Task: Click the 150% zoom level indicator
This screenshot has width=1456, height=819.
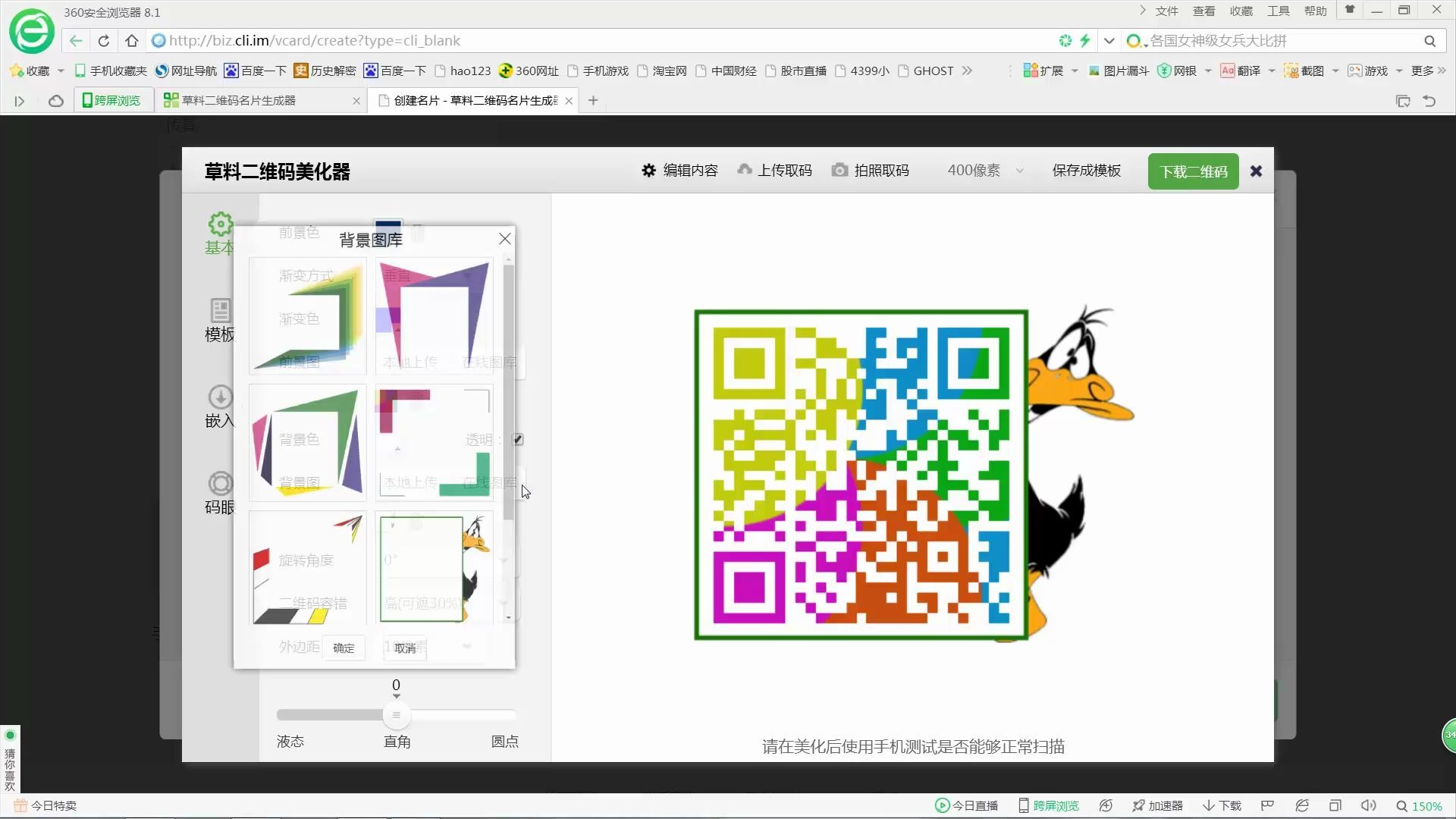Action: [x=1419, y=806]
